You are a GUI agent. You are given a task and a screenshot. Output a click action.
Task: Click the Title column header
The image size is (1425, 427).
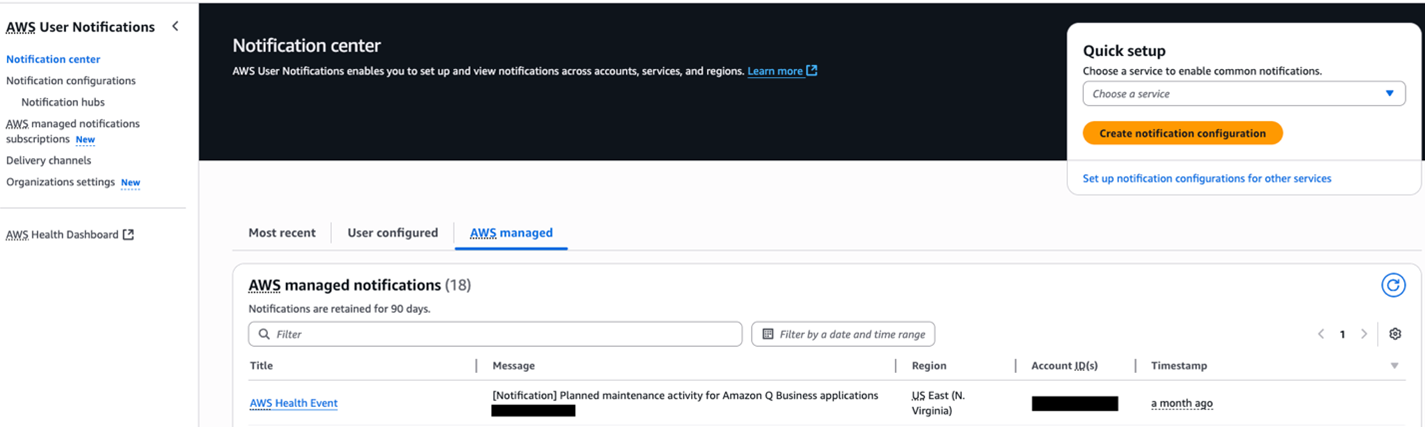(261, 366)
